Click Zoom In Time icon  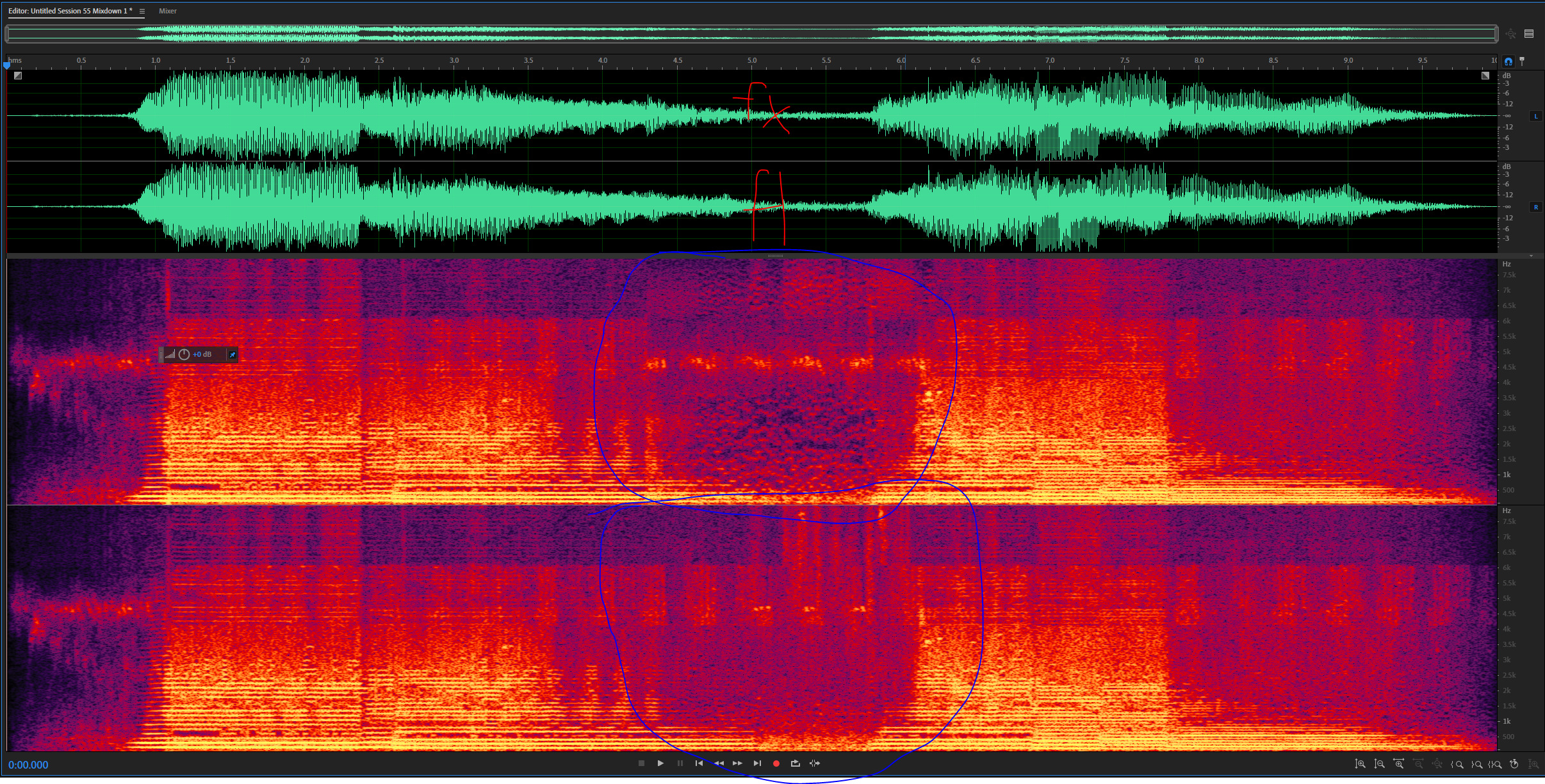click(x=1399, y=764)
